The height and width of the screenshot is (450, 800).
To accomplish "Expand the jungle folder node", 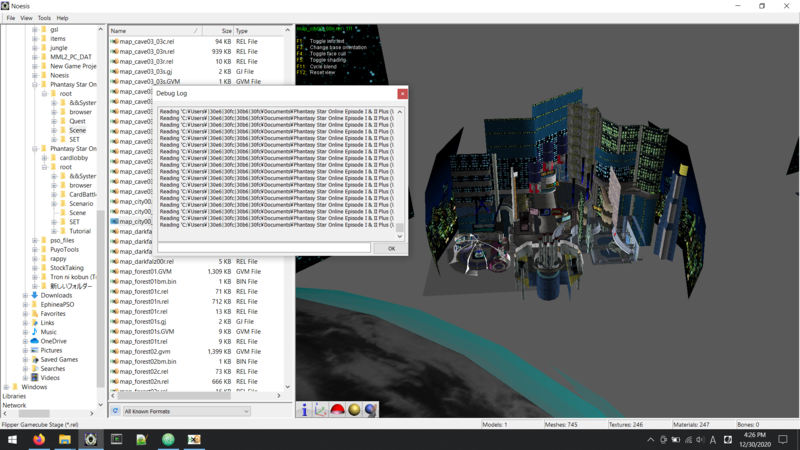I will click(x=35, y=48).
